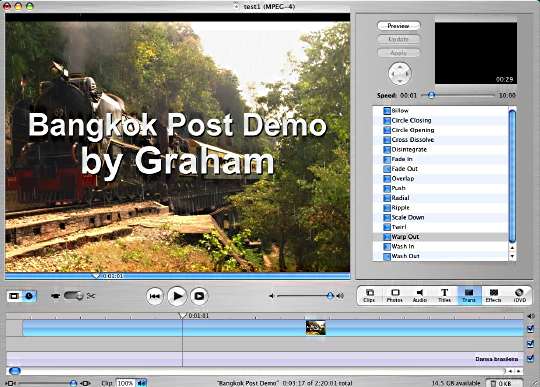Click the loud volume speaker icon

[340, 296]
